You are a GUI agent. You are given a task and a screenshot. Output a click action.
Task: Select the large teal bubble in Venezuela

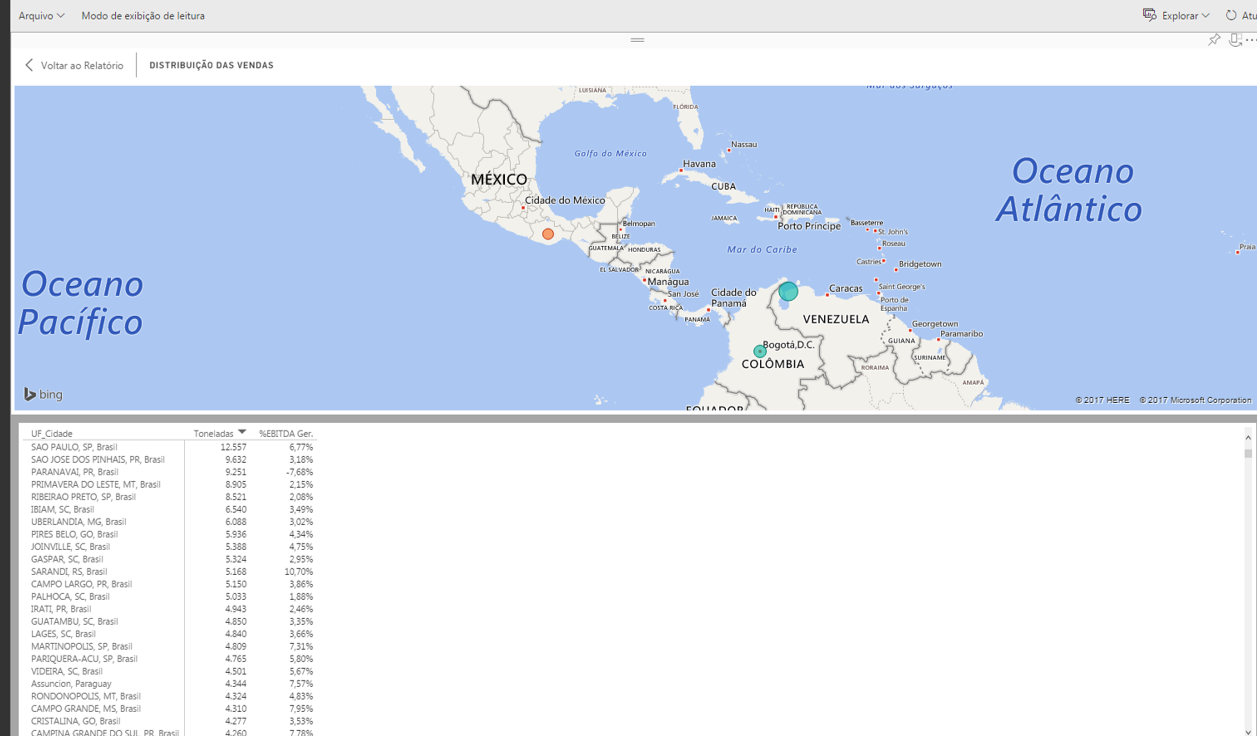click(x=788, y=291)
